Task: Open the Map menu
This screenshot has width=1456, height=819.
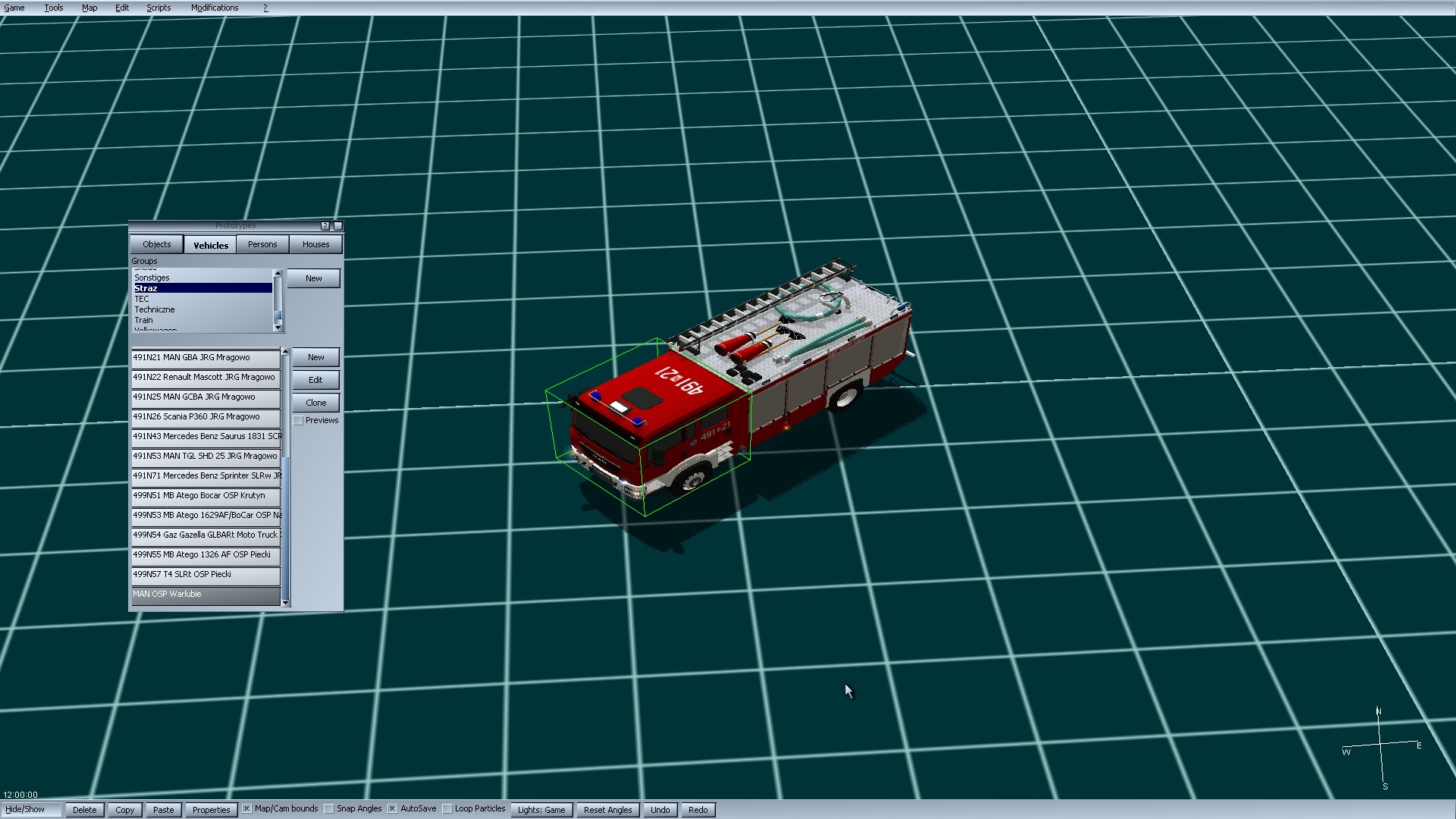Action: [x=89, y=8]
